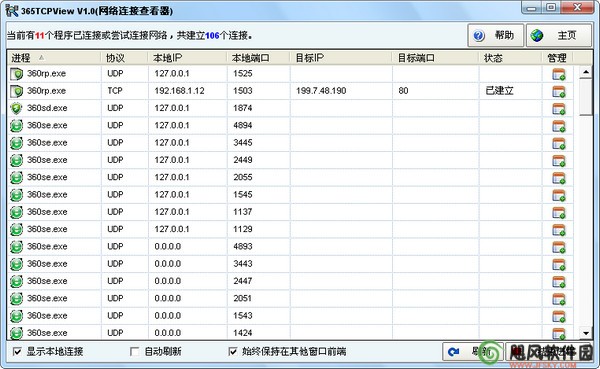Viewport: 600px width, 369px height.
Task: Click manage icon for 360rp.exe TCP row
Action: coord(558,91)
